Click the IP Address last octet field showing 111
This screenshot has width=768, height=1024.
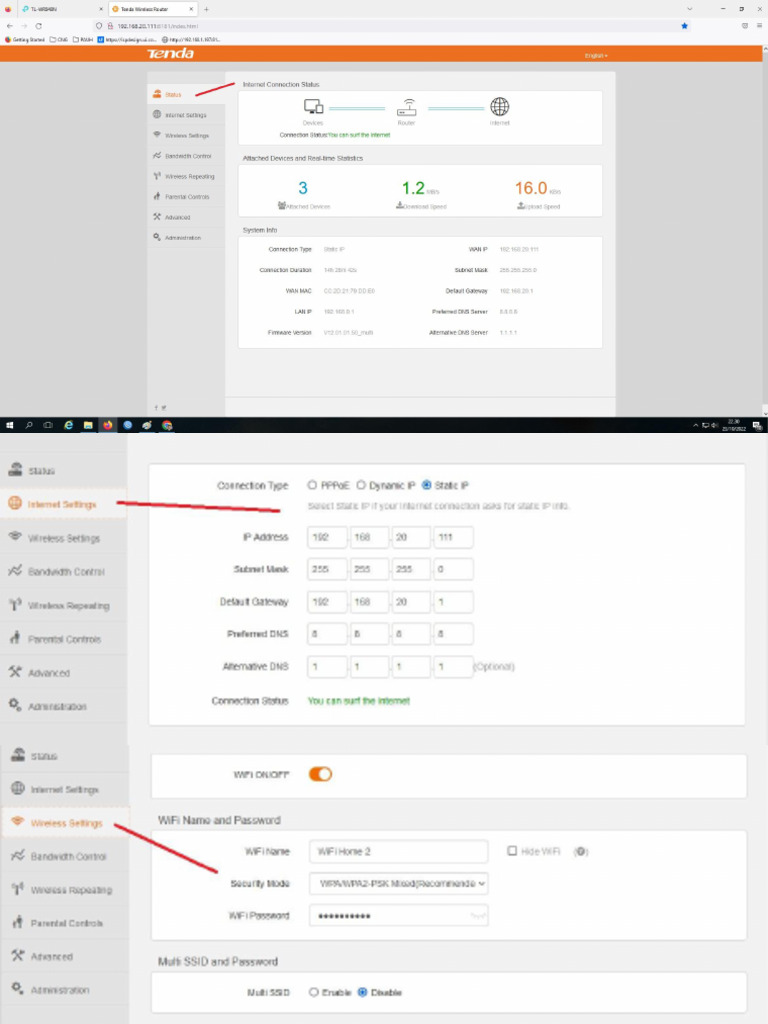click(453, 537)
